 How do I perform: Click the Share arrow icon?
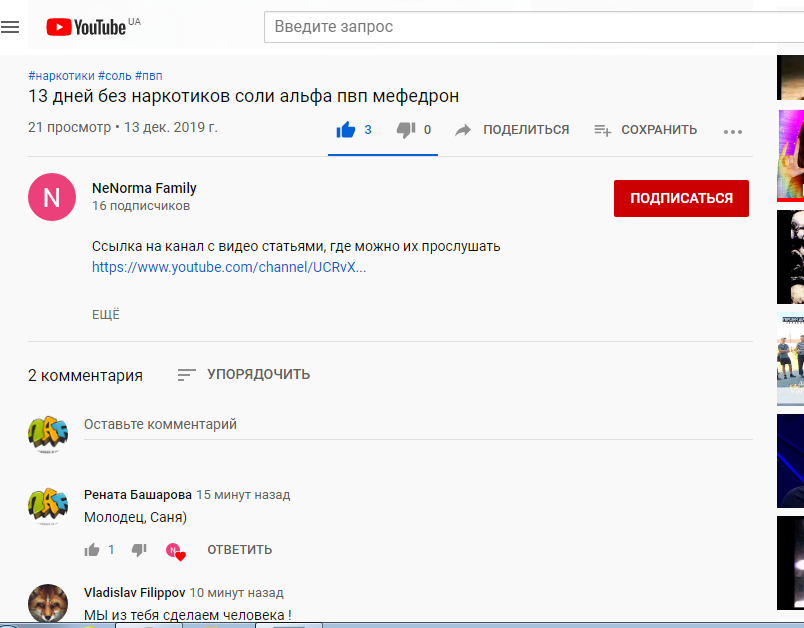[x=463, y=130]
